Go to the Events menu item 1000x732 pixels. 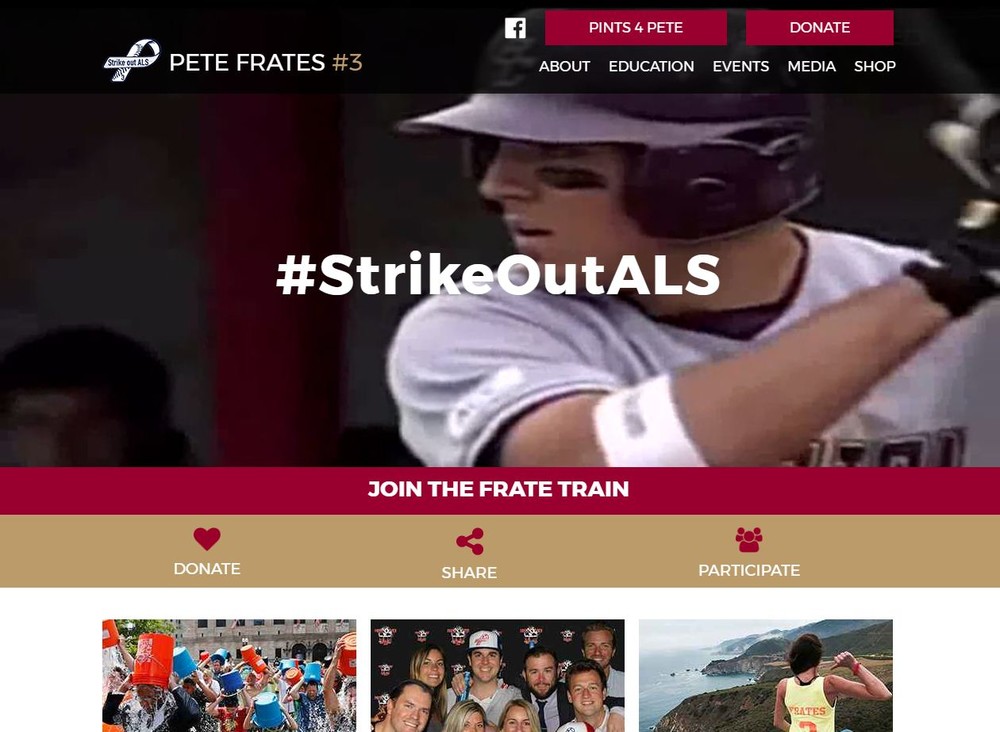pyautogui.click(x=740, y=66)
